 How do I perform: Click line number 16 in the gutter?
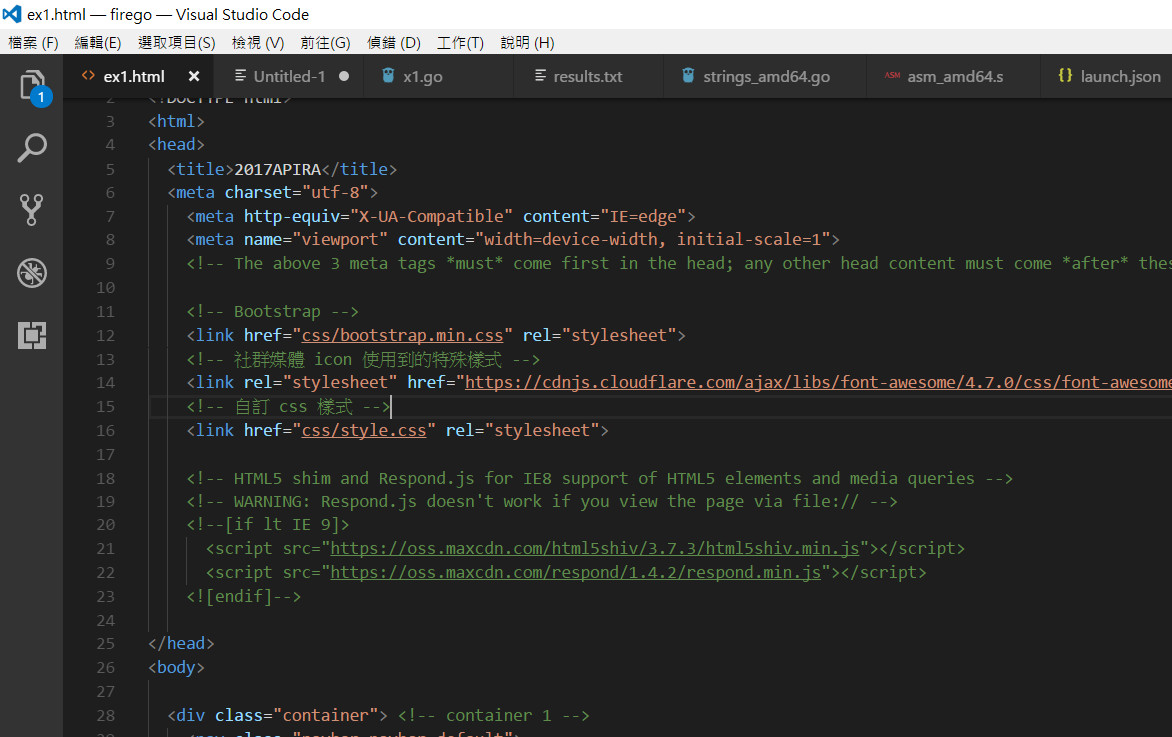pyautogui.click(x=106, y=431)
